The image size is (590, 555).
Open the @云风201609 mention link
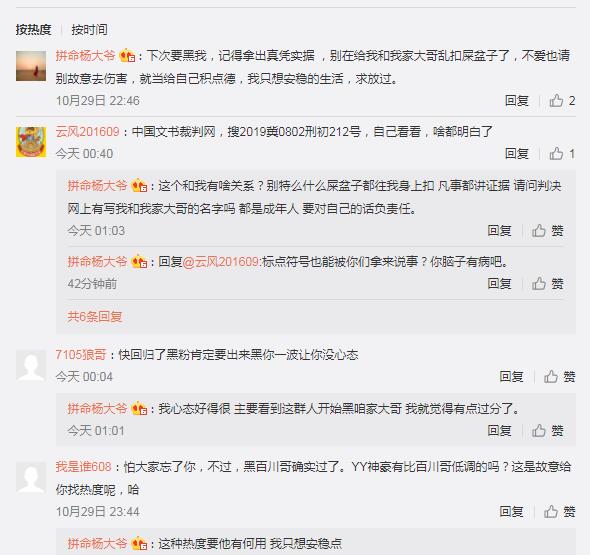220,262
